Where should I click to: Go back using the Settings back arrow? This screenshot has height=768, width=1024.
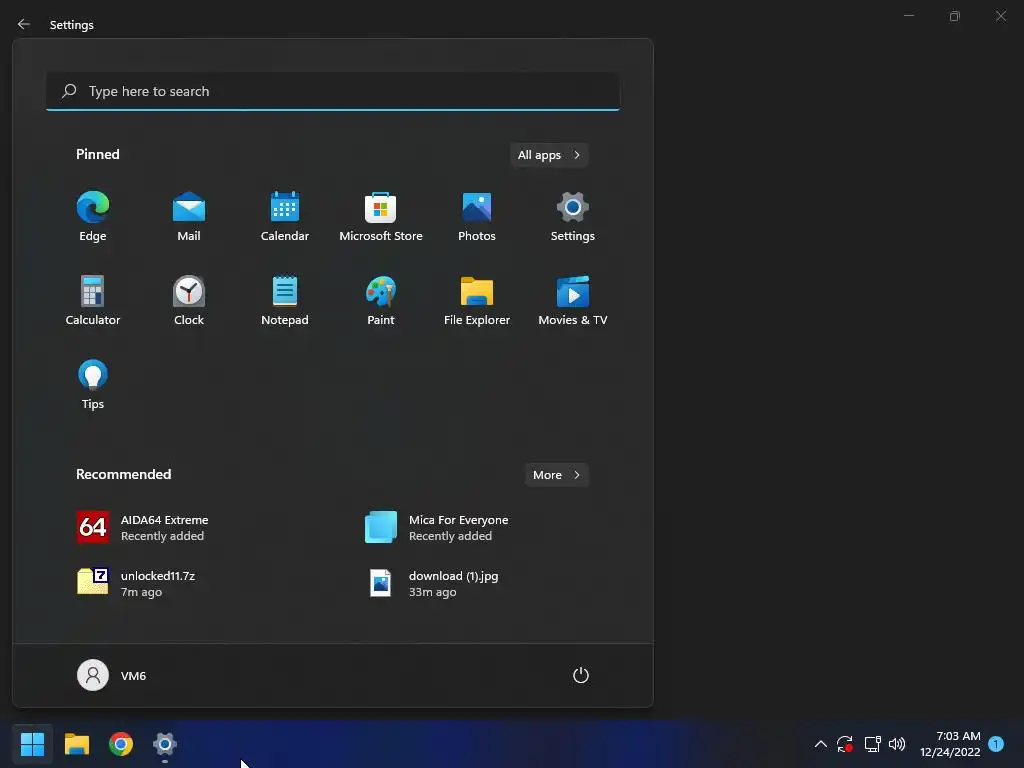(x=24, y=24)
